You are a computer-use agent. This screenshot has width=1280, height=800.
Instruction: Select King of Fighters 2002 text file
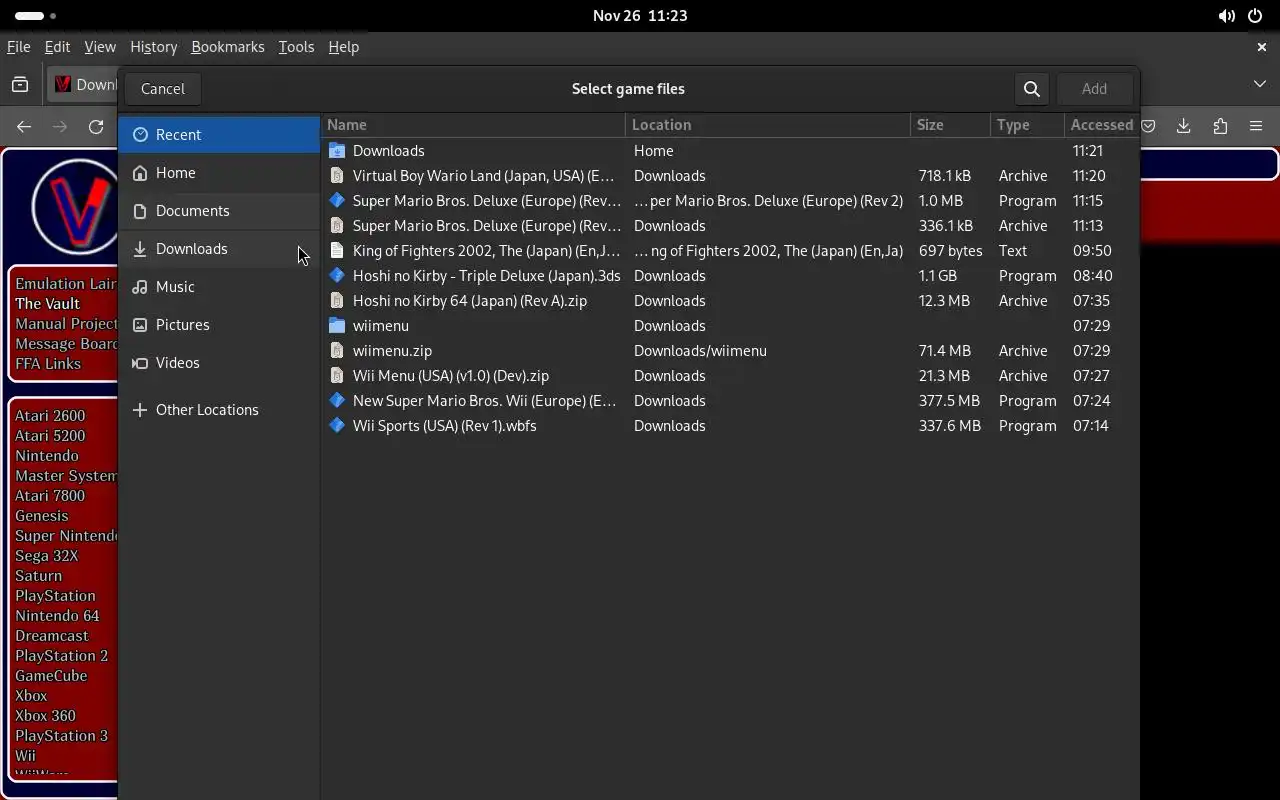[x=730, y=251]
